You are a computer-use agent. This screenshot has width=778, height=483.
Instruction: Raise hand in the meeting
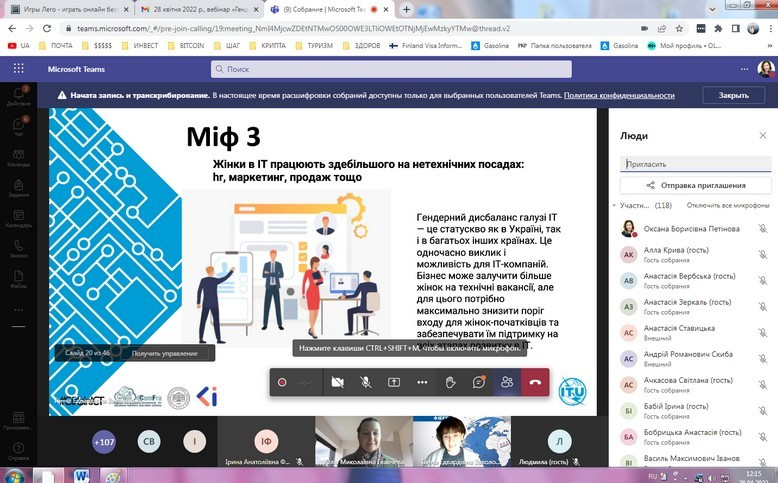pyautogui.click(x=451, y=382)
